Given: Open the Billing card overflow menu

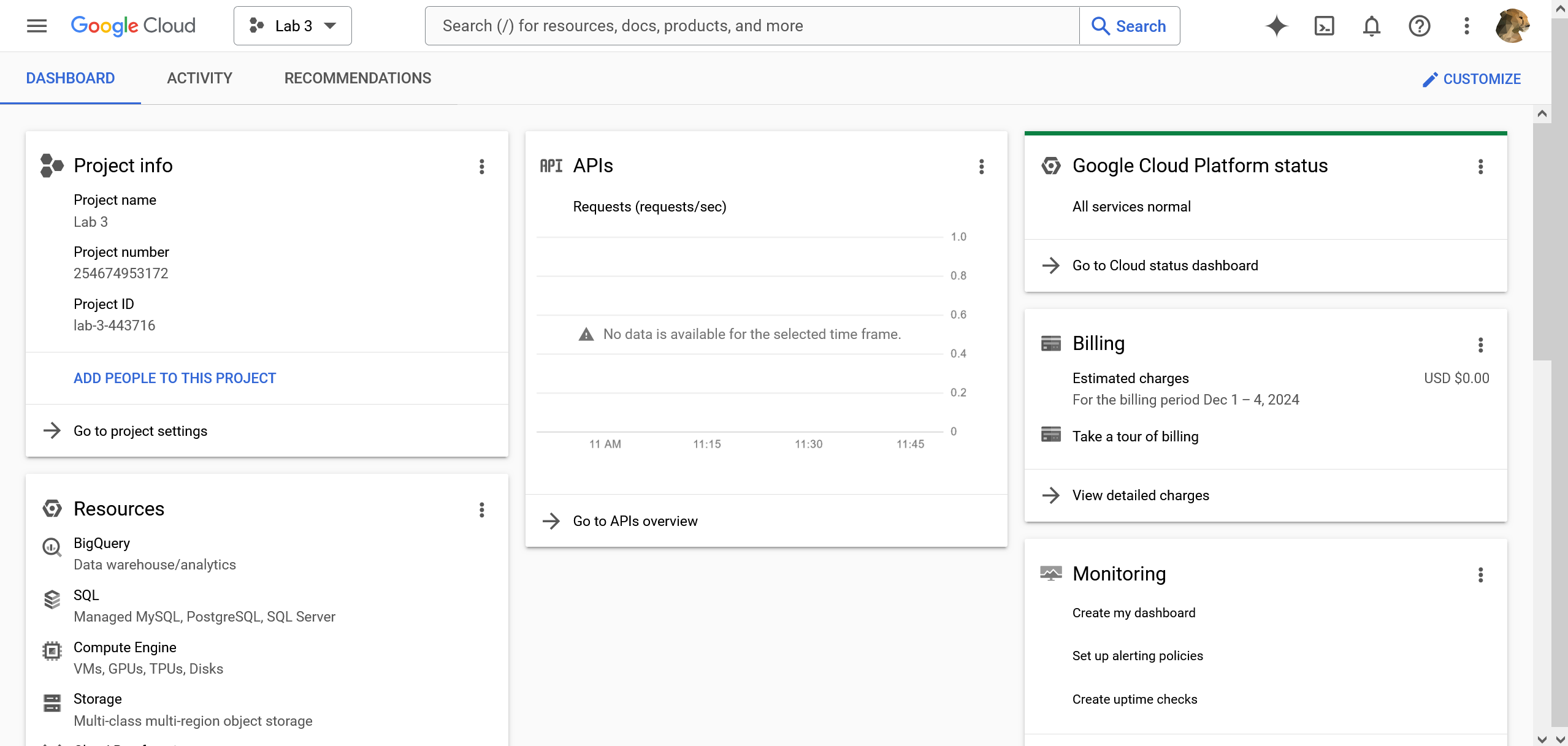Looking at the screenshot, I should pyautogui.click(x=1481, y=345).
